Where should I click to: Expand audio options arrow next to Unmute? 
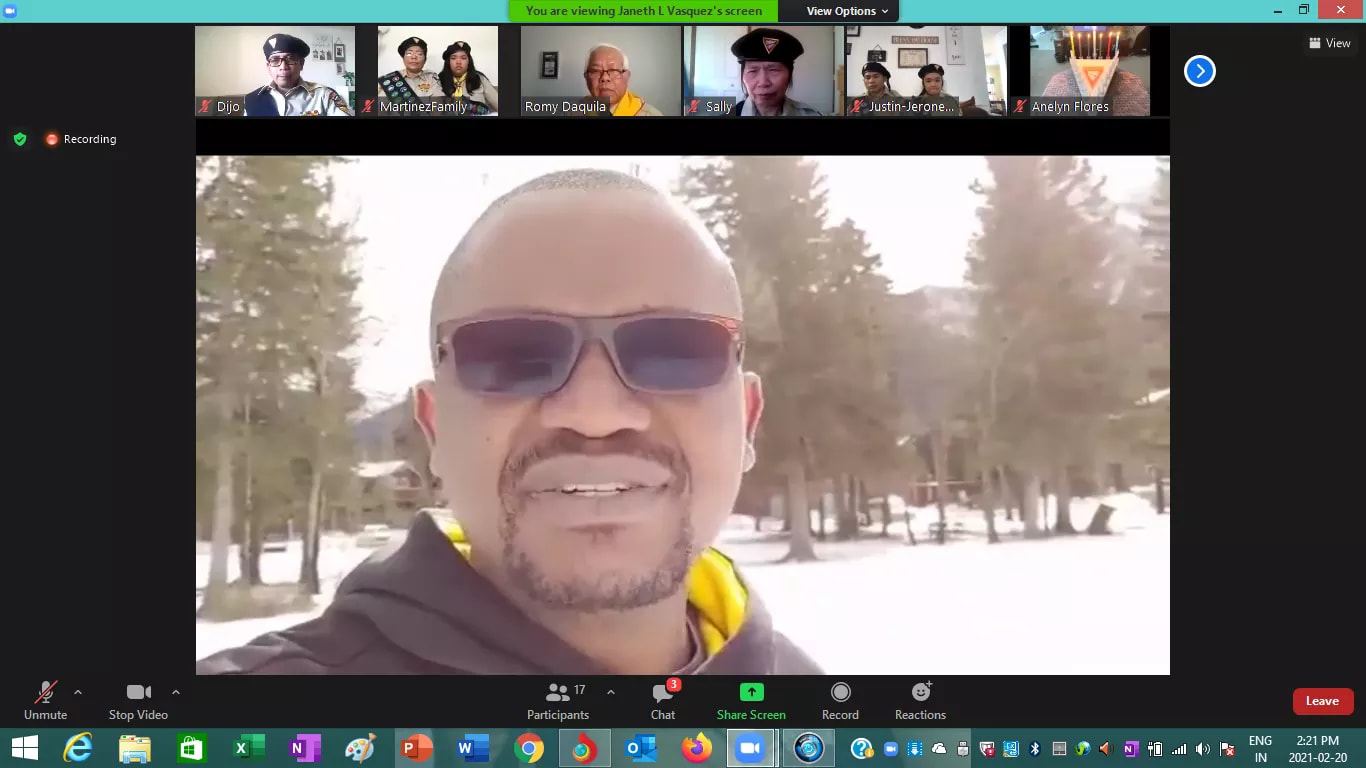tap(78, 692)
